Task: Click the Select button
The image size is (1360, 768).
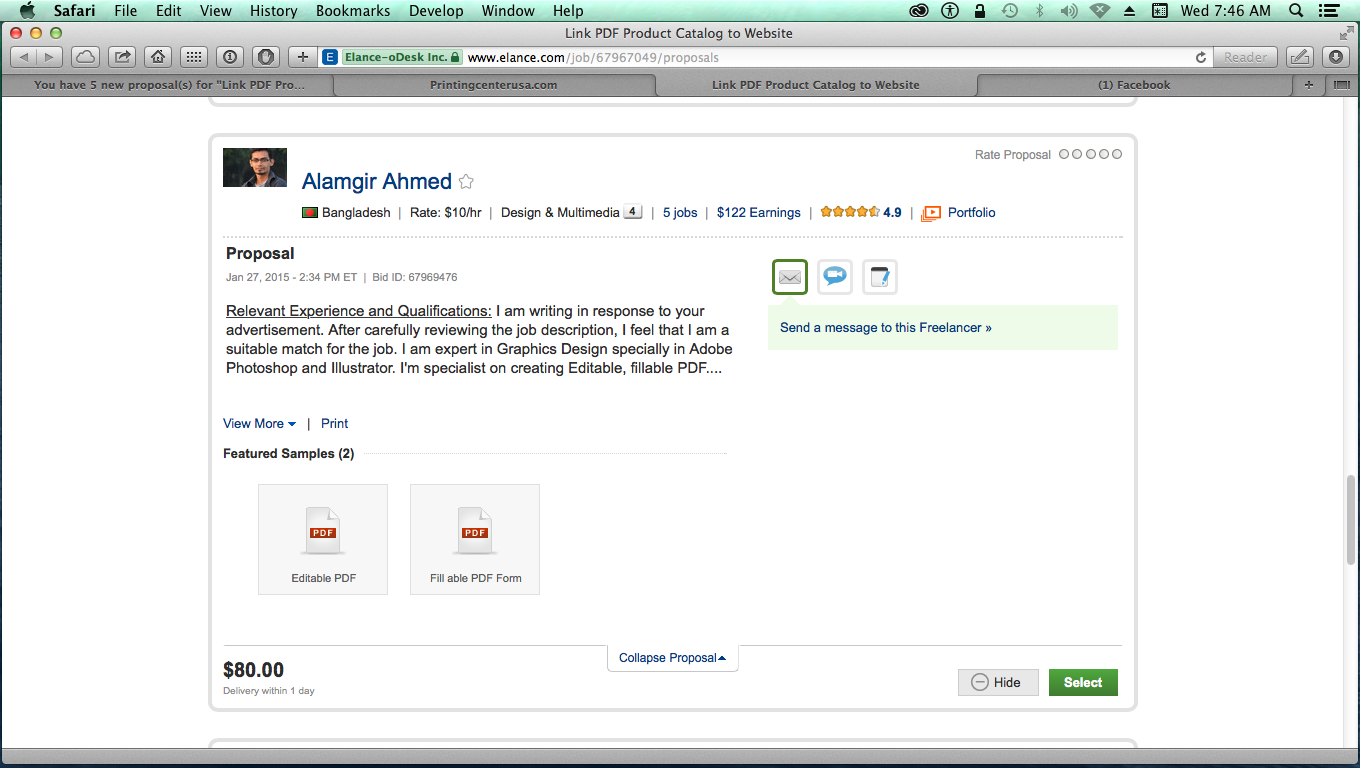Action: tap(1083, 683)
